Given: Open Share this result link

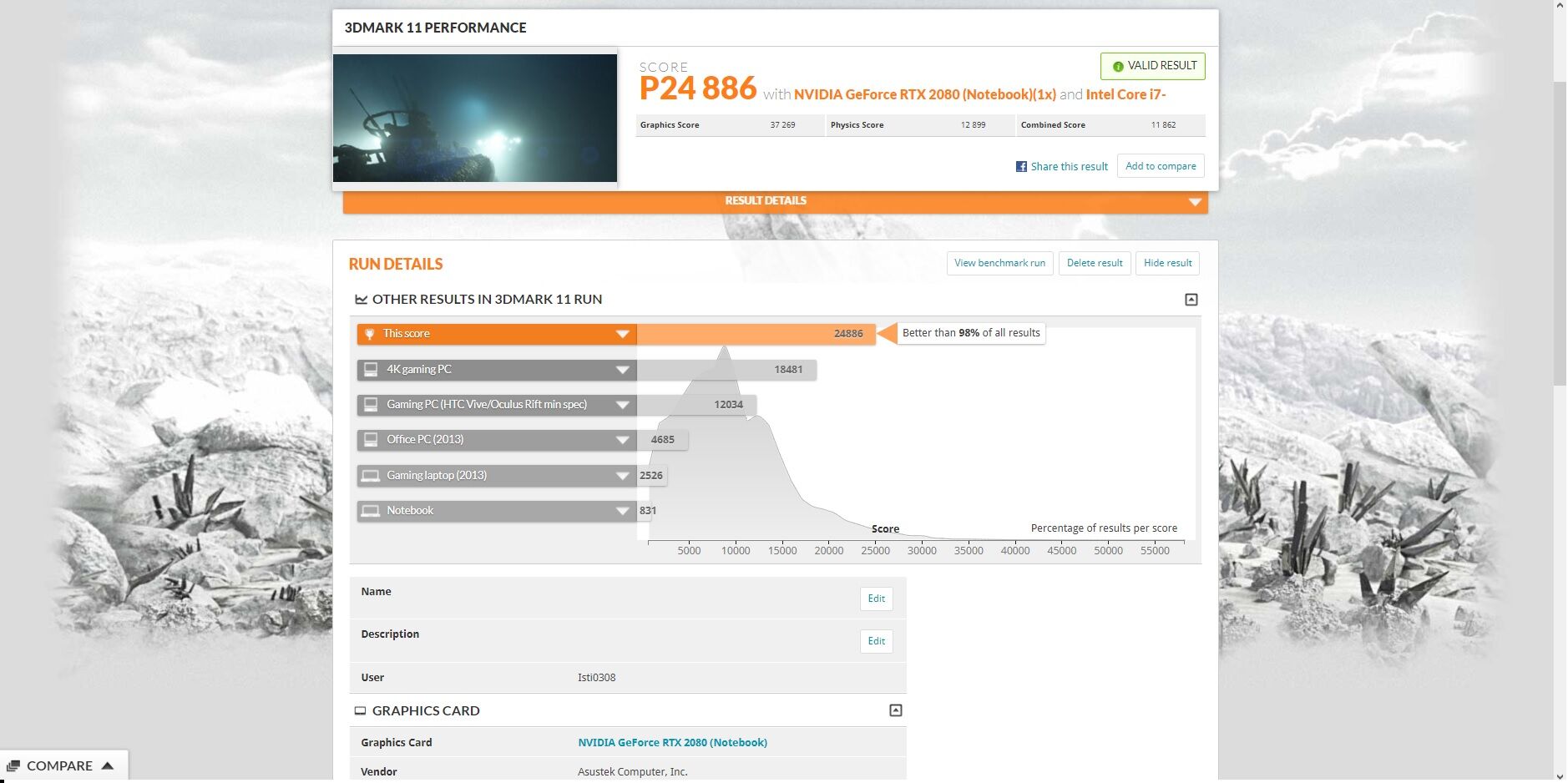Looking at the screenshot, I should tap(1069, 167).
